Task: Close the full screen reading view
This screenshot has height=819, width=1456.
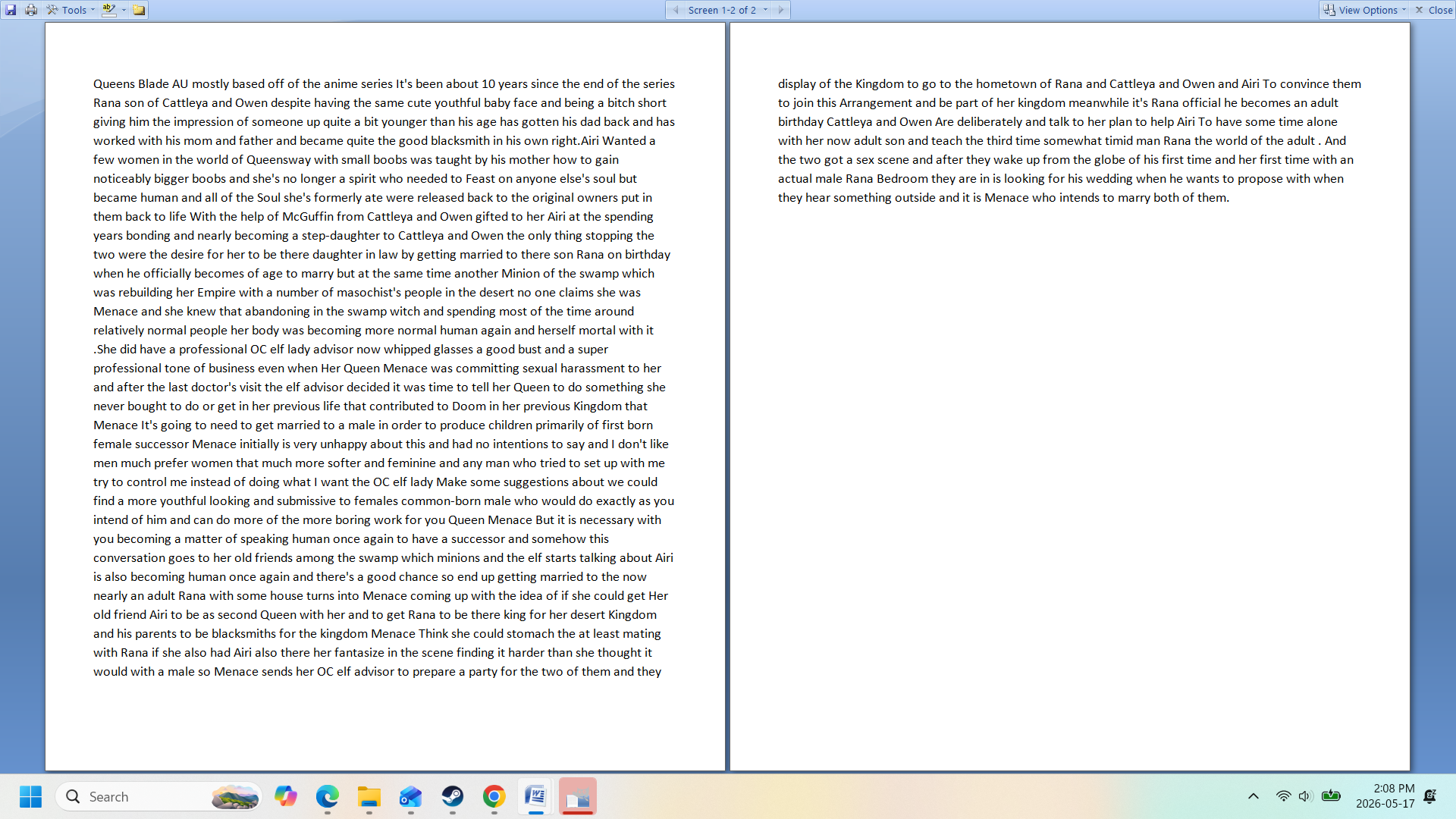Action: [x=1434, y=10]
